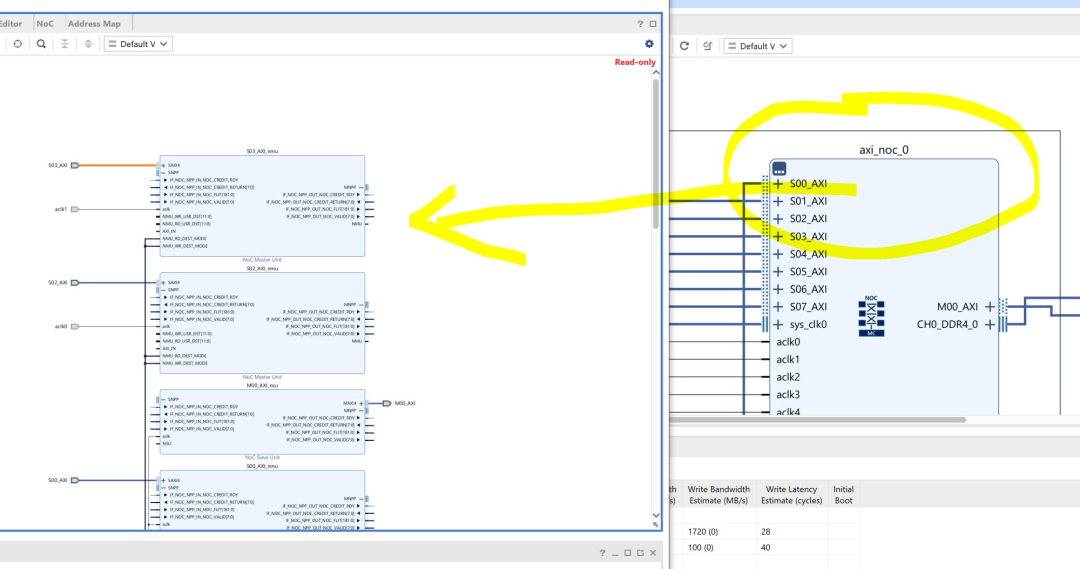The image size is (1080, 569).
Task: Click the axi_noc_0 block options icon
Action: point(779,169)
